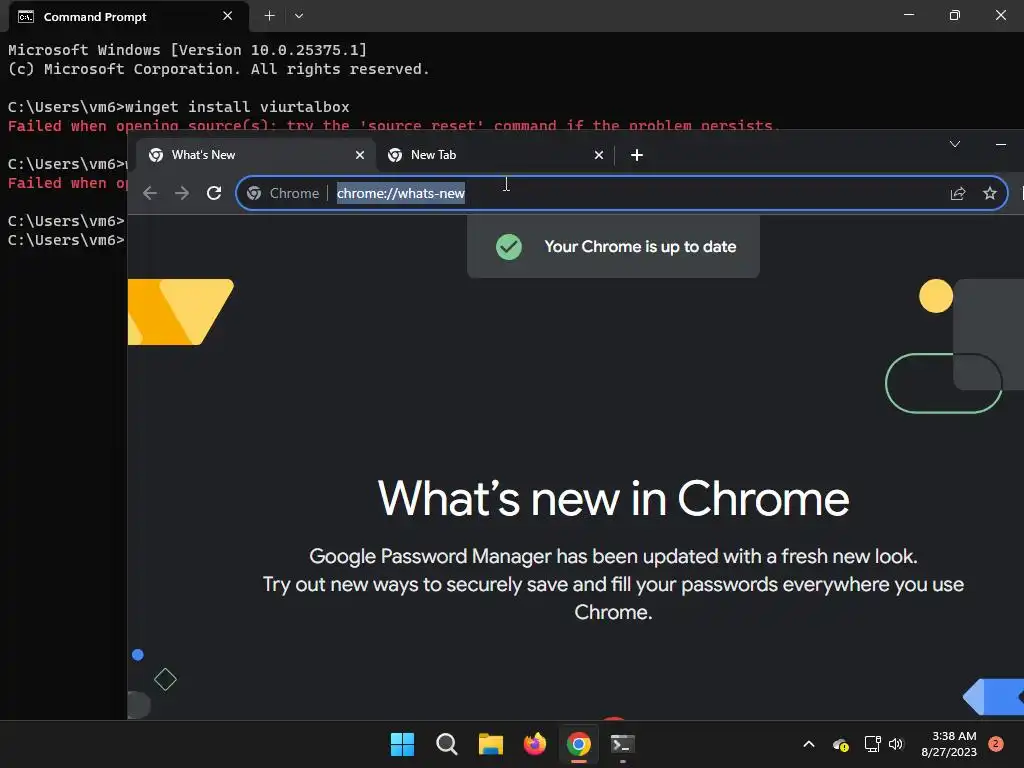Open terminal profiles dropdown
The height and width of the screenshot is (768, 1024).
point(298,16)
